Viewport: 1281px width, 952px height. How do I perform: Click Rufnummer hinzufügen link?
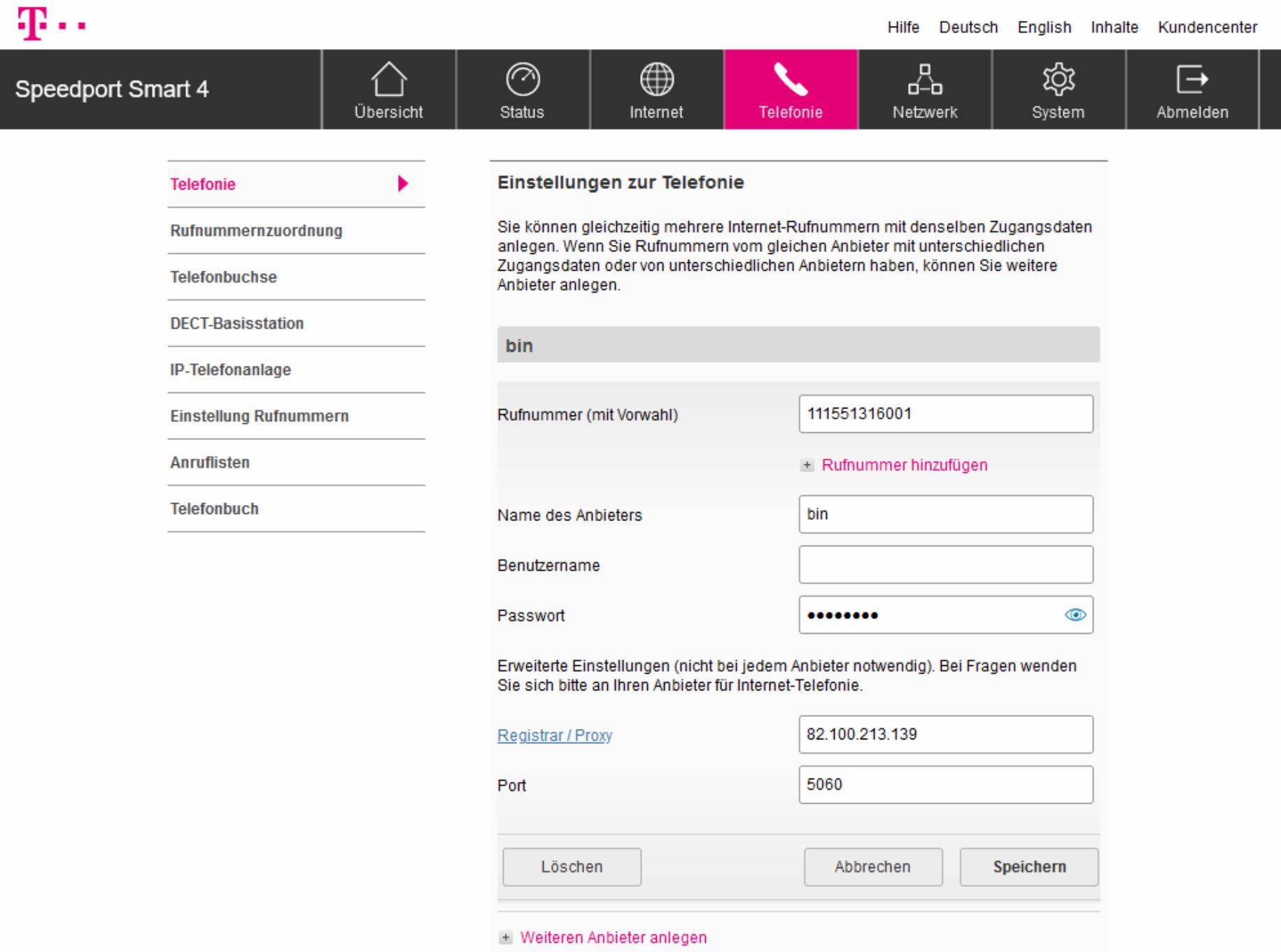(x=905, y=465)
